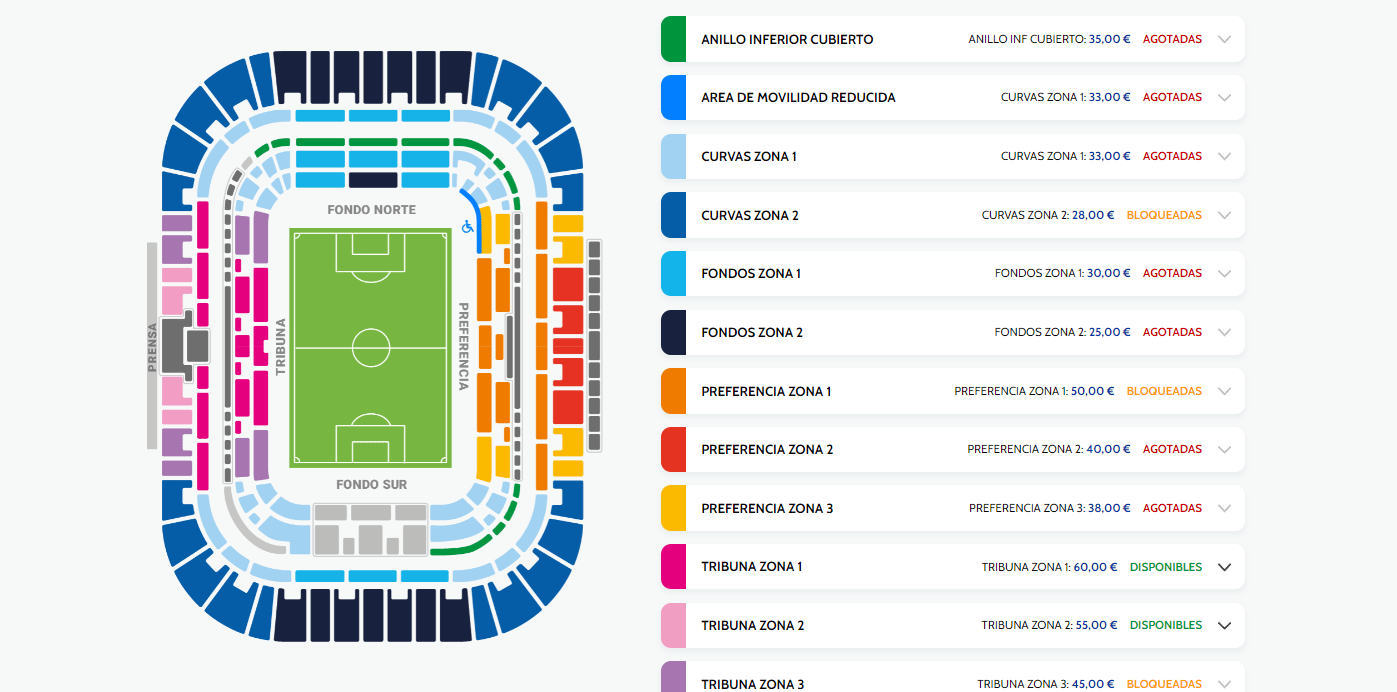Click the TRIBUNA label beside the pitch
The height and width of the screenshot is (692, 1397).
tap(281, 347)
